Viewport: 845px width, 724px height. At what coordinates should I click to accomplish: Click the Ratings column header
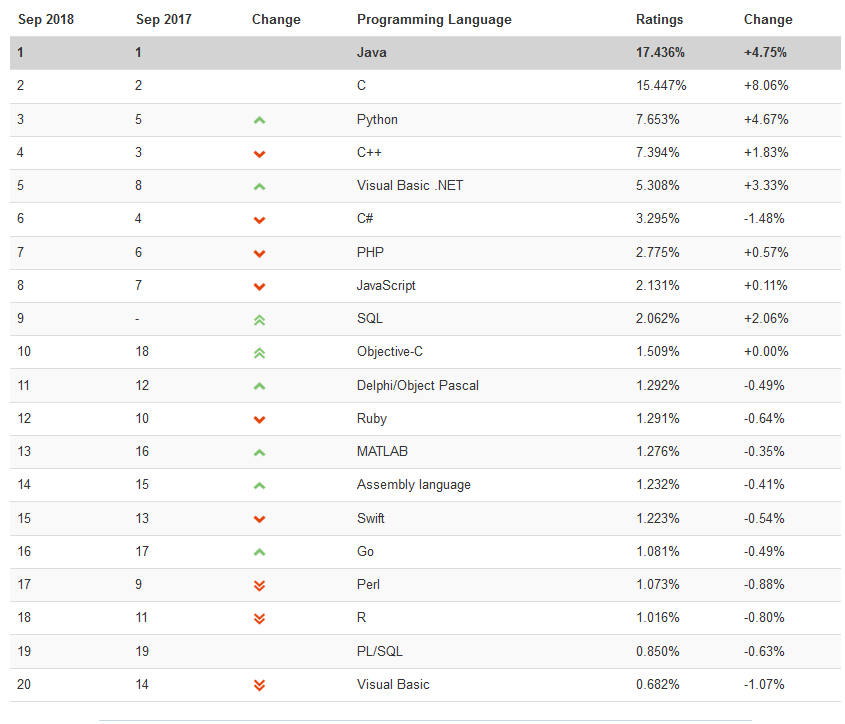point(660,19)
